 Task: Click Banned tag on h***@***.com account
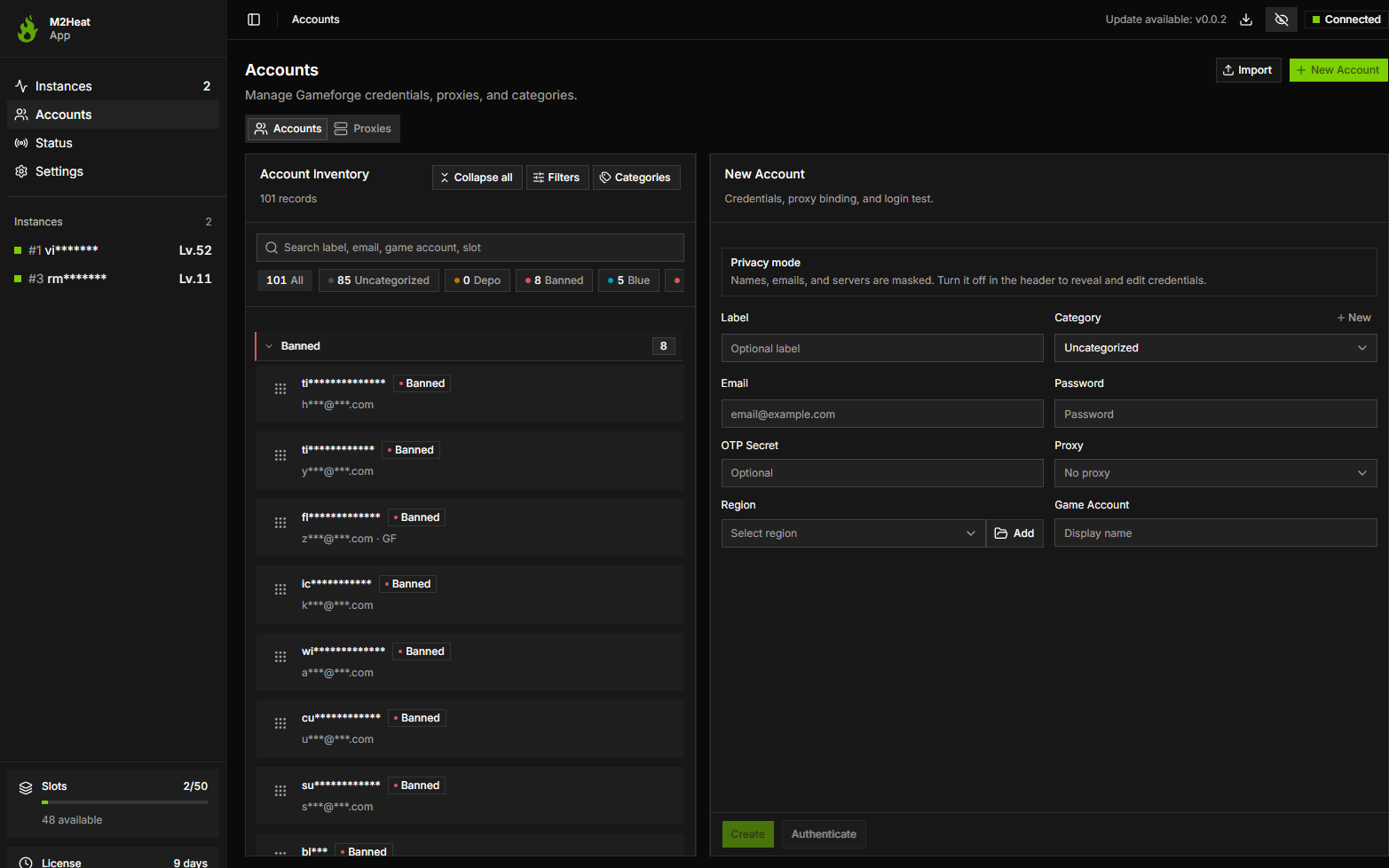click(422, 383)
